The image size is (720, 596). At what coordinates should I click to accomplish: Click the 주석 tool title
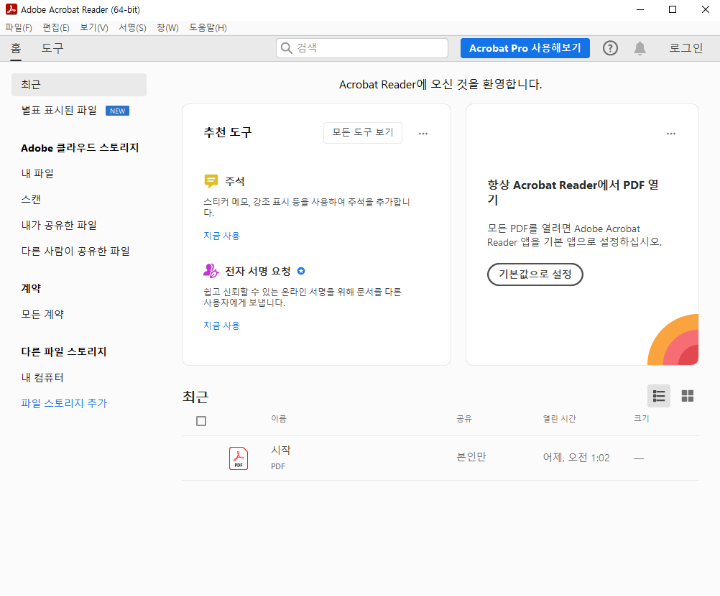tap(235, 181)
